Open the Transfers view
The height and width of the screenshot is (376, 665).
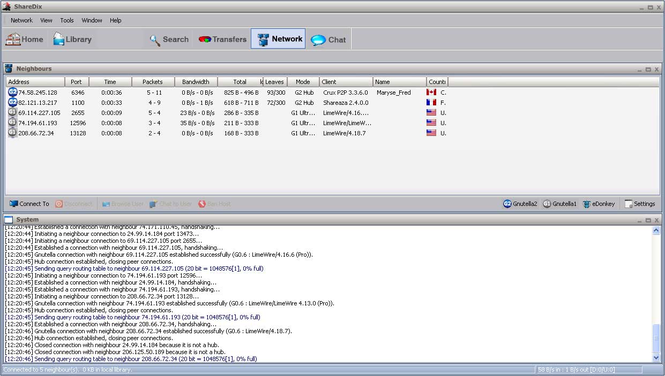coord(222,39)
